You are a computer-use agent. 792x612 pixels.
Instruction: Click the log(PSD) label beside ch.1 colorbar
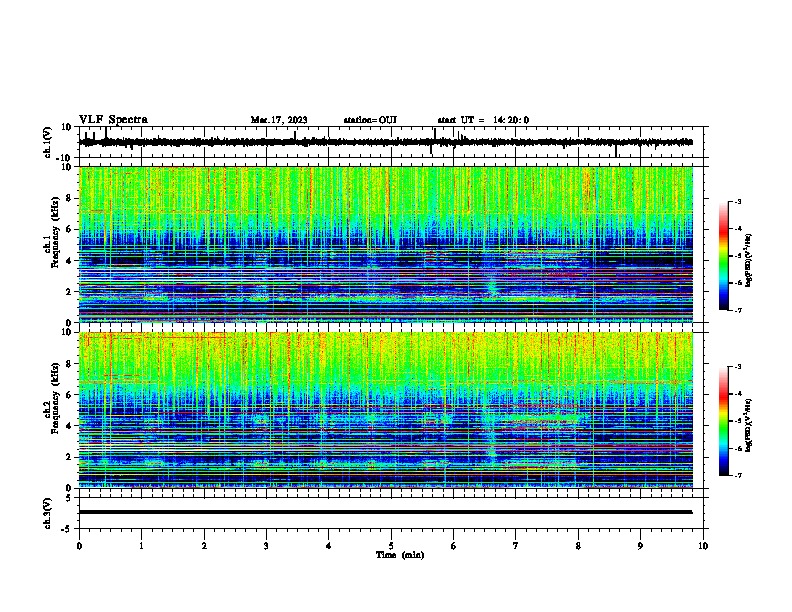(x=749, y=260)
